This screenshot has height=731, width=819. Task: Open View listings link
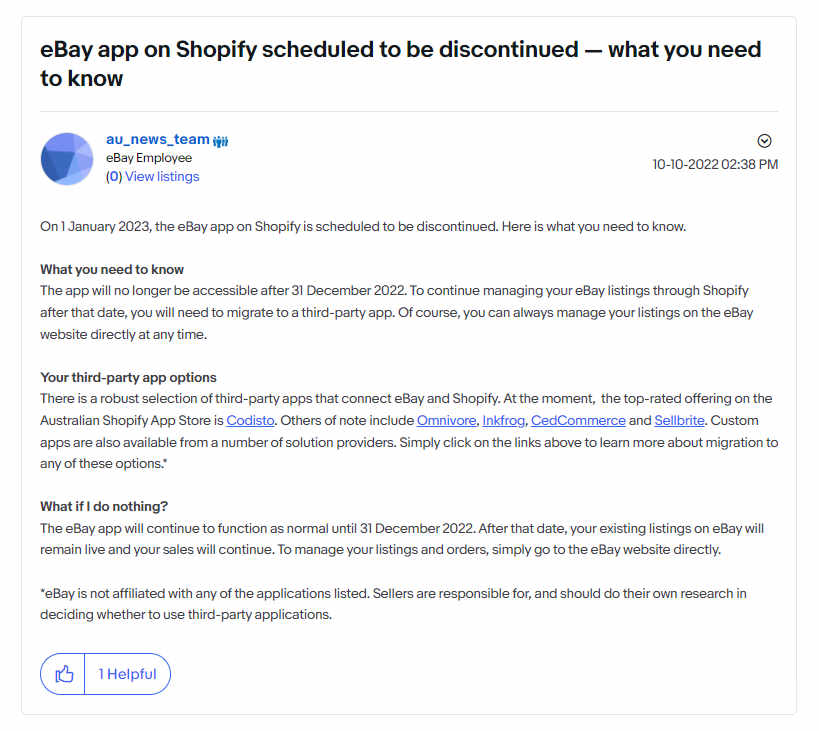click(162, 176)
